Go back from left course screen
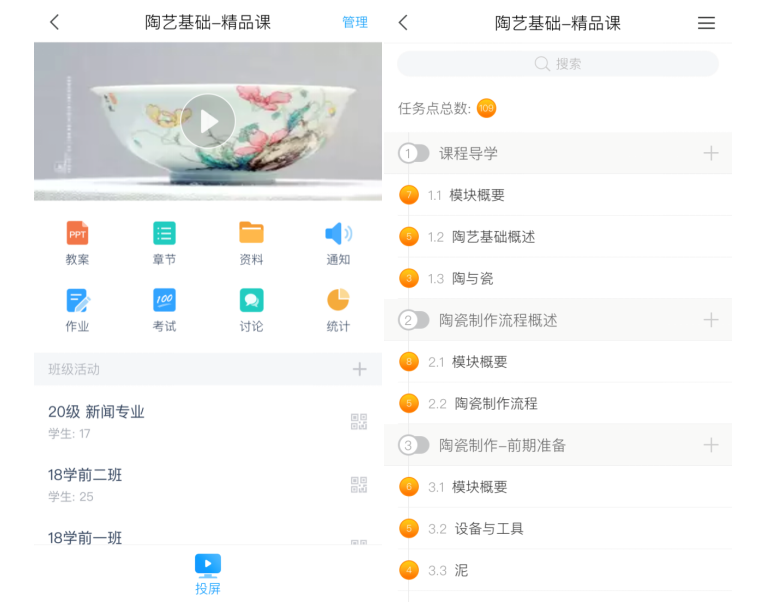 coord(55,22)
